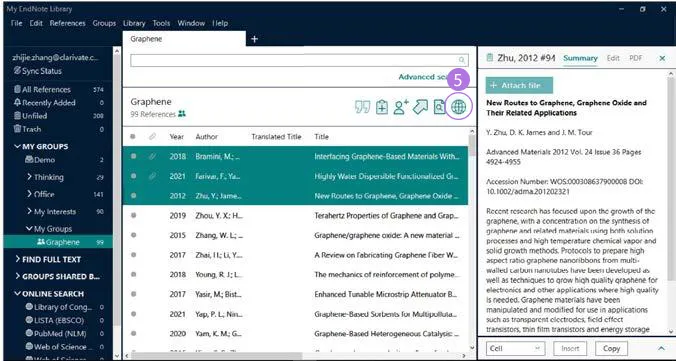Open the References menu
The width and height of the screenshot is (676, 361).
click(67, 23)
